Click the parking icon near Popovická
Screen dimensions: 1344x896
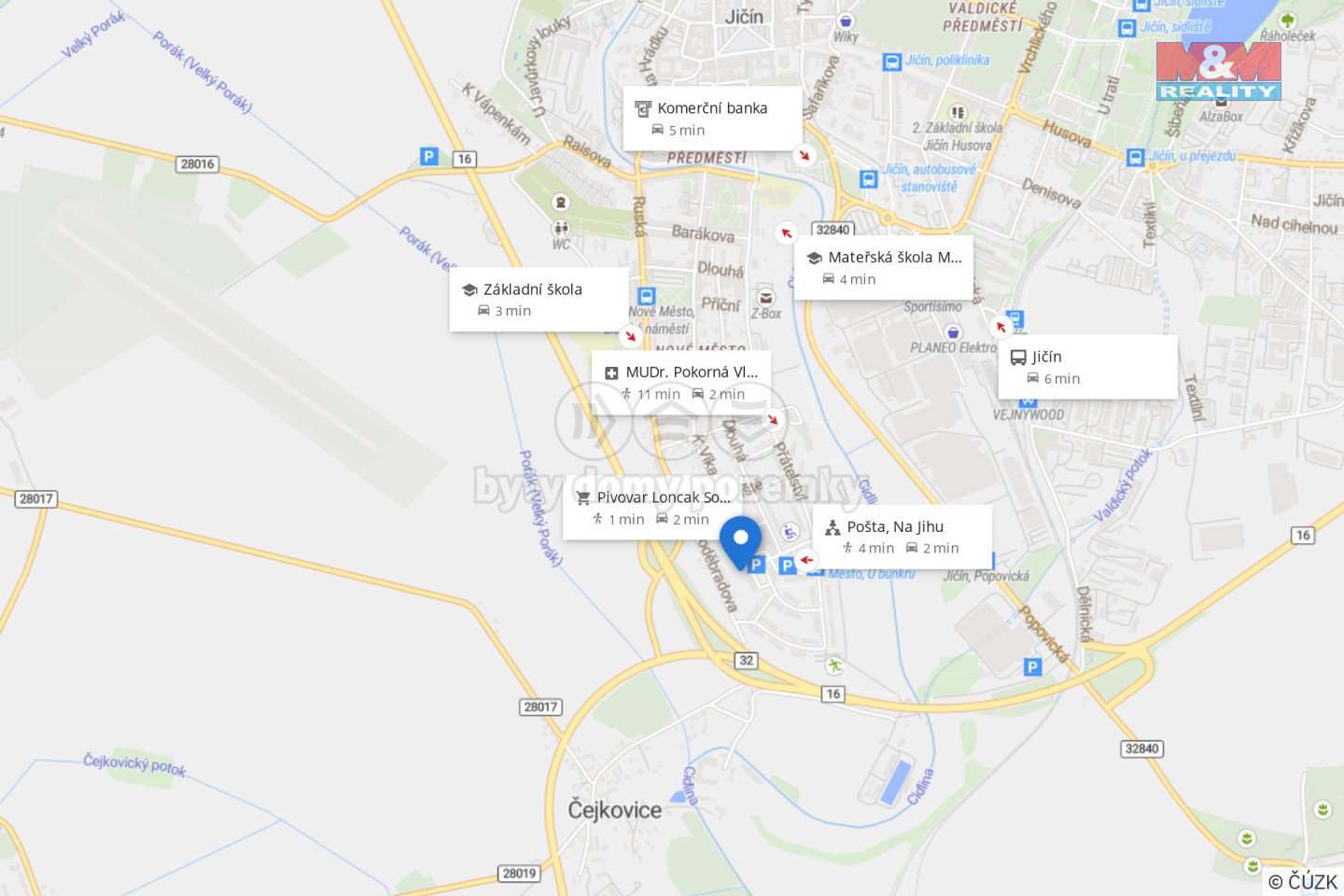pyautogui.click(x=1032, y=666)
